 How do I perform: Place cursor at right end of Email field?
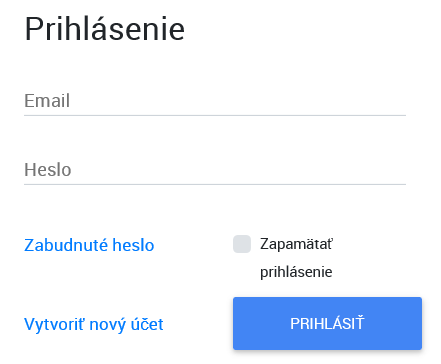coord(400,101)
